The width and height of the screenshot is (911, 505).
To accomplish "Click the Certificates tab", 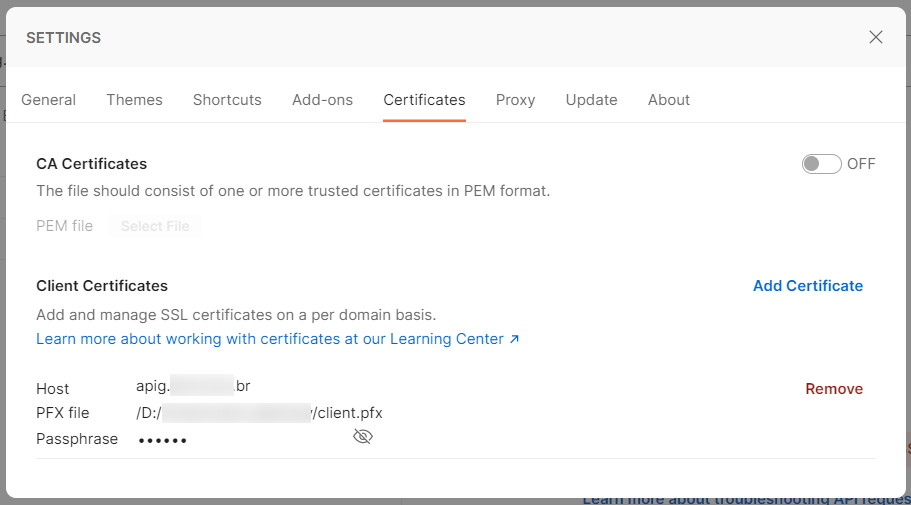I will point(424,100).
